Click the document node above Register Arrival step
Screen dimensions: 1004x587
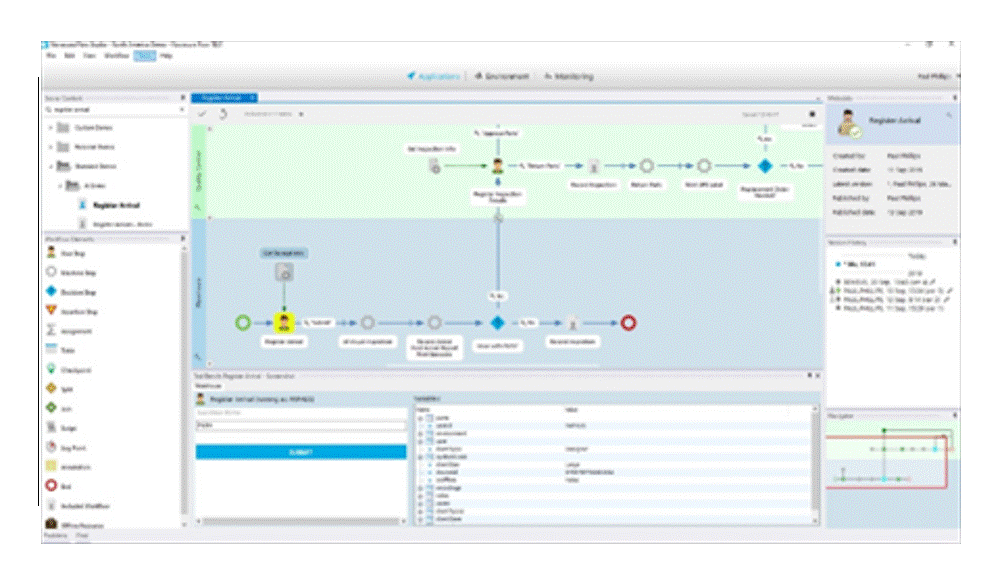tap(284, 273)
